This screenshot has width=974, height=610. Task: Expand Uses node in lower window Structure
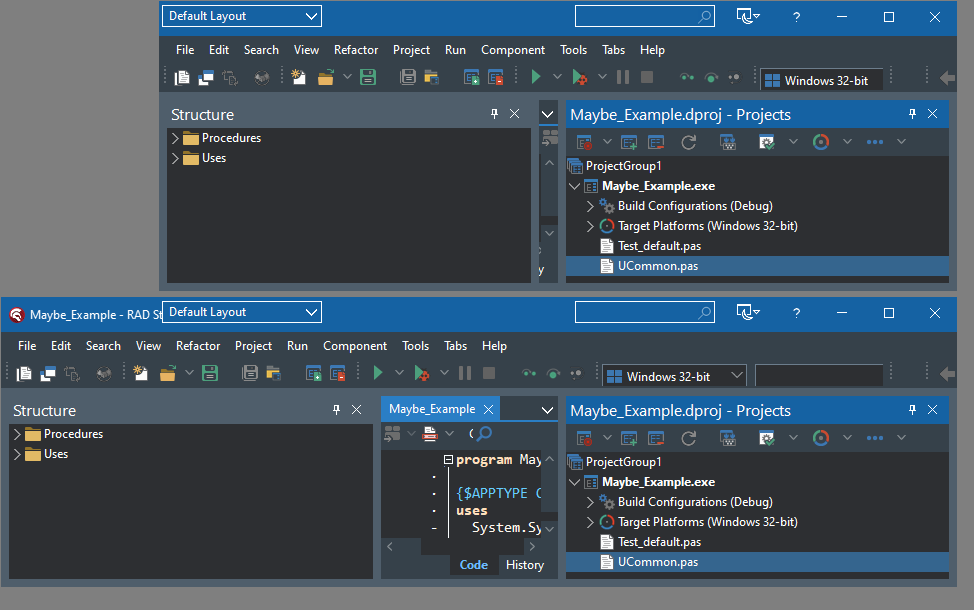pyautogui.click(x=17, y=454)
